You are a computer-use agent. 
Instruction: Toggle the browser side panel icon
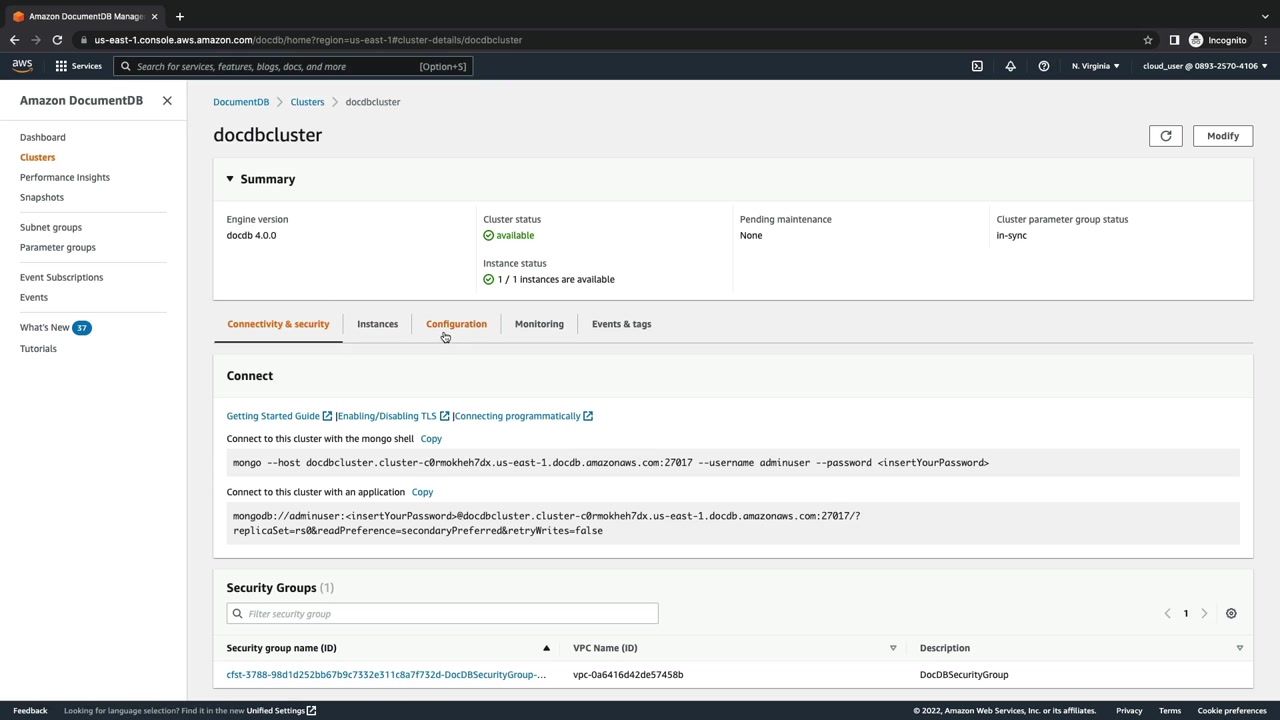click(1174, 40)
